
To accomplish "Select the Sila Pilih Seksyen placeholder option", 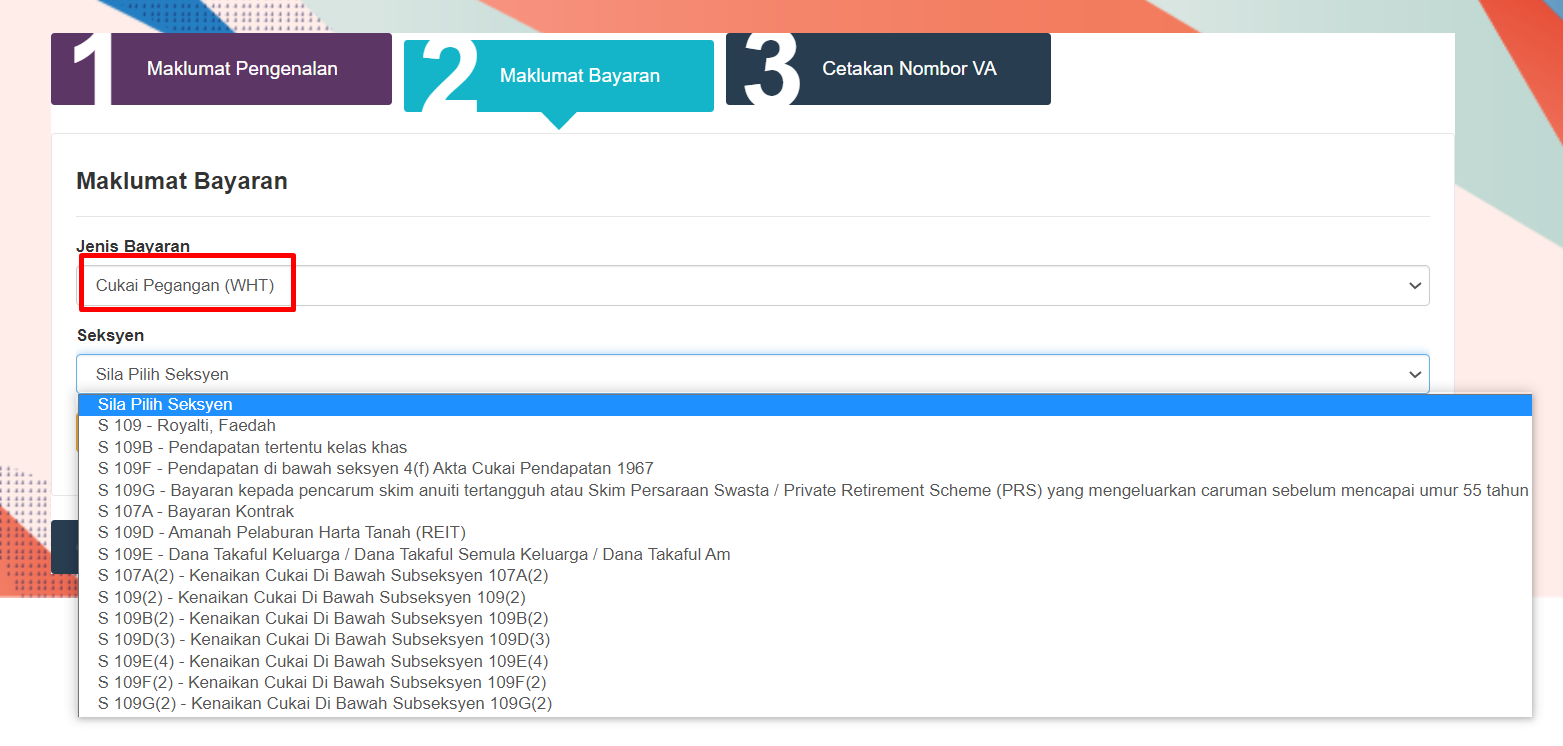I will click(x=165, y=405).
